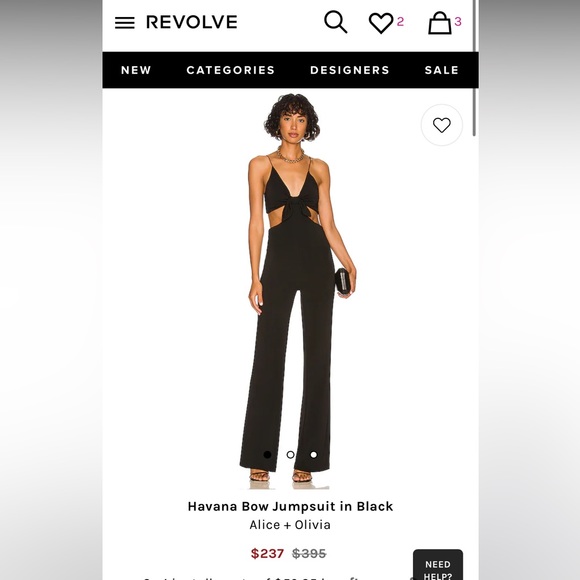This screenshot has height=580, width=580.
Task: Select the first image carousel dot
Action: click(267, 455)
